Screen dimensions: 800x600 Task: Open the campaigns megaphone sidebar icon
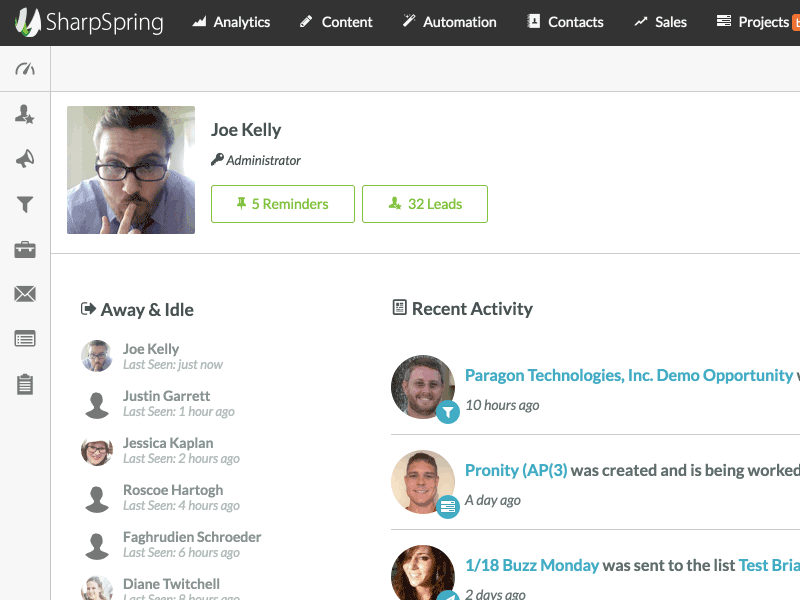click(x=25, y=159)
